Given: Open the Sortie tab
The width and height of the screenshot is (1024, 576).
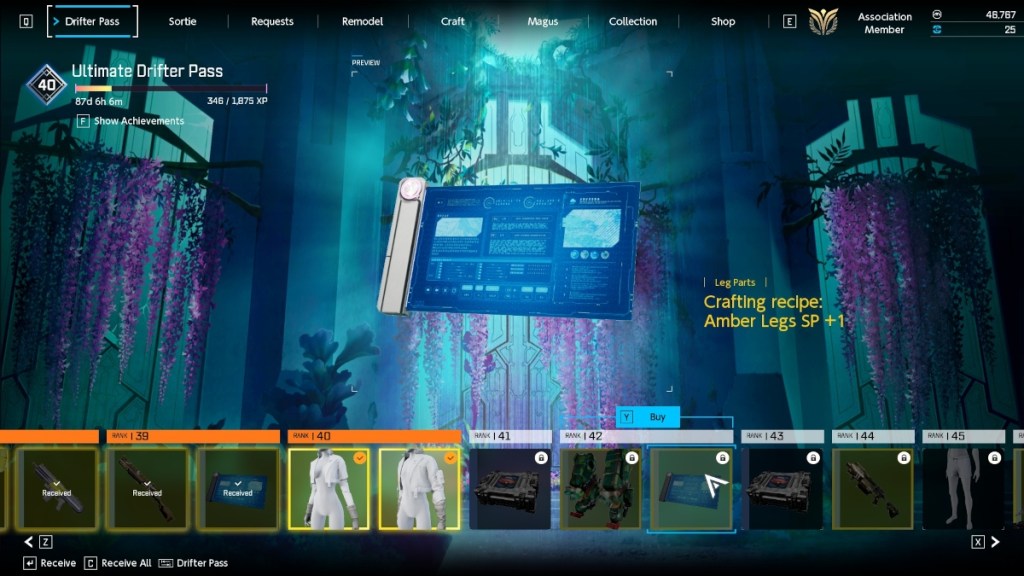Looking at the screenshot, I should [182, 21].
